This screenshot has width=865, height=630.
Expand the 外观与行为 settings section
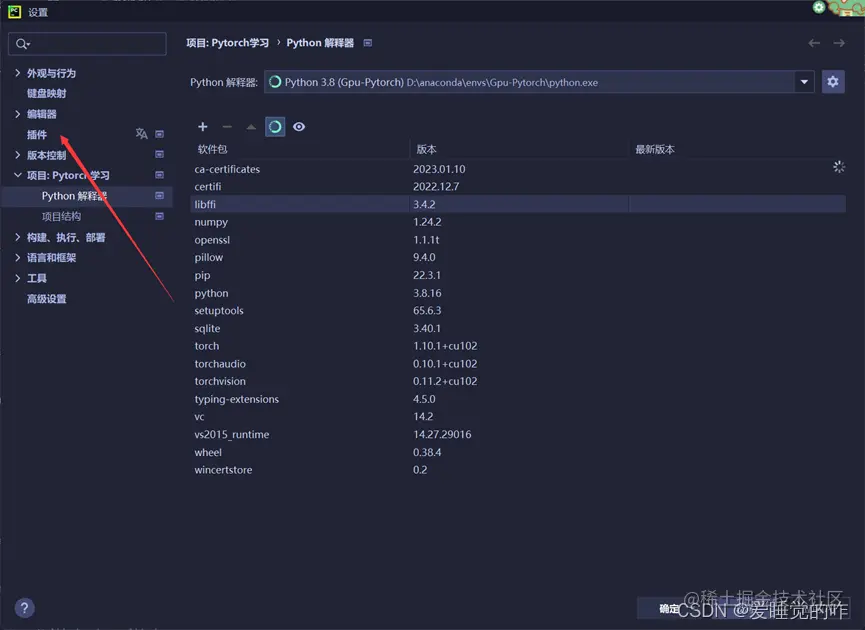coord(18,73)
